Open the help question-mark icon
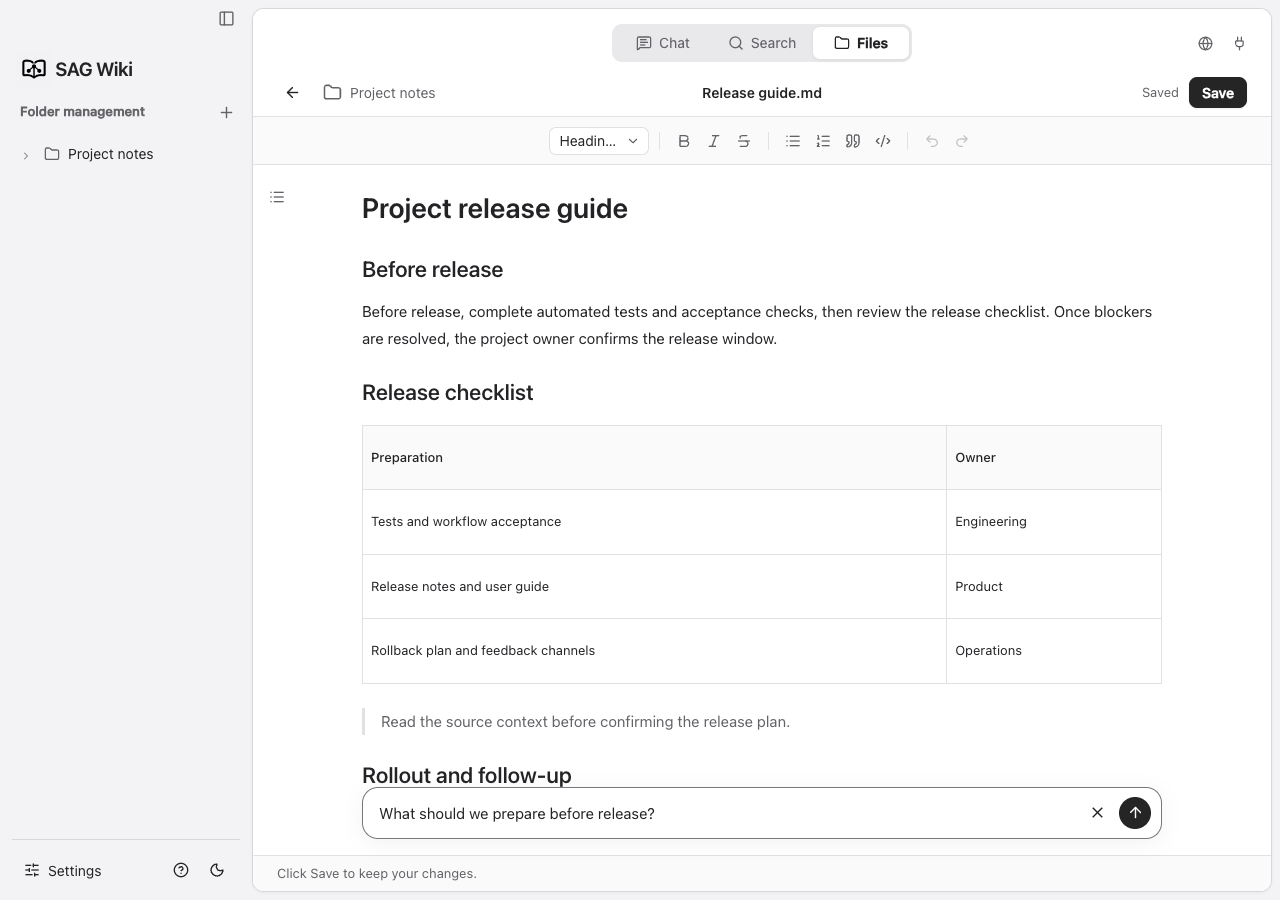The width and height of the screenshot is (1280, 900). 181,870
